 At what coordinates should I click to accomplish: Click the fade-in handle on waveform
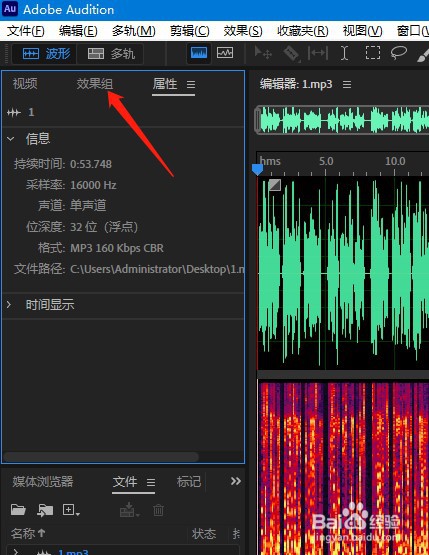pyautogui.click(x=275, y=185)
